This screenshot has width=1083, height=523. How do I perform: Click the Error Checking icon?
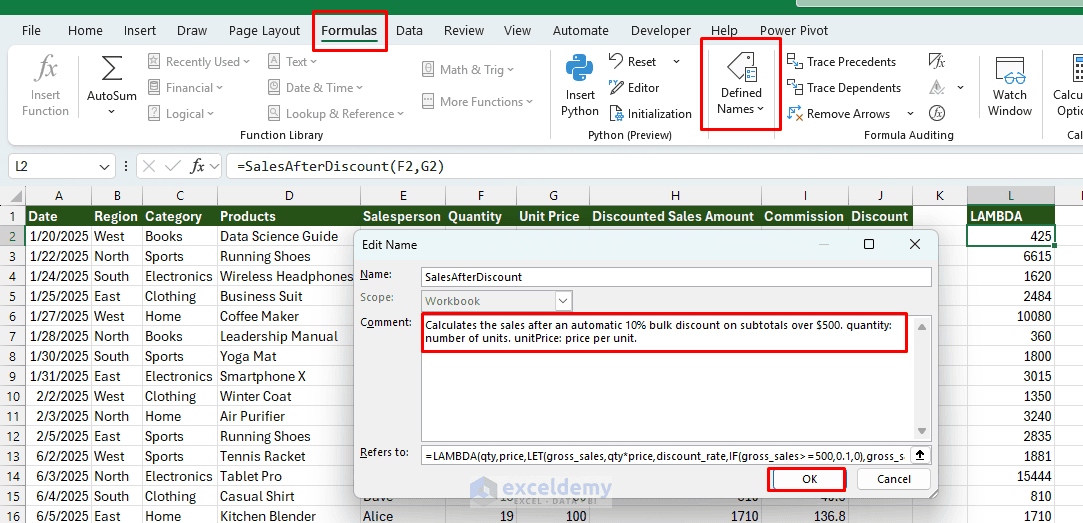pyautogui.click(x=937, y=88)
